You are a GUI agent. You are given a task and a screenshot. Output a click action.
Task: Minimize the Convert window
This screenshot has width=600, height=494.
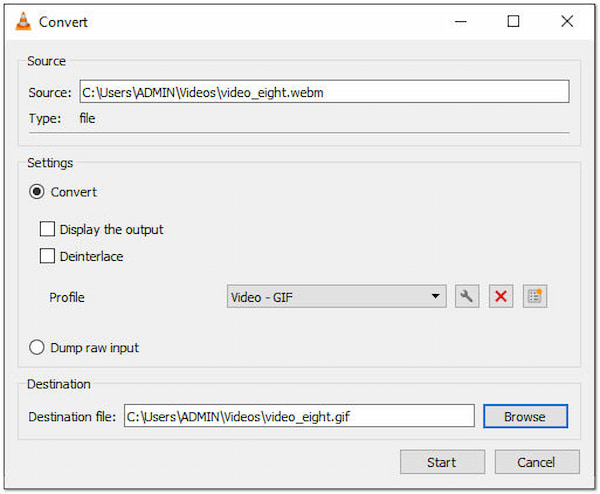point(460,21)
